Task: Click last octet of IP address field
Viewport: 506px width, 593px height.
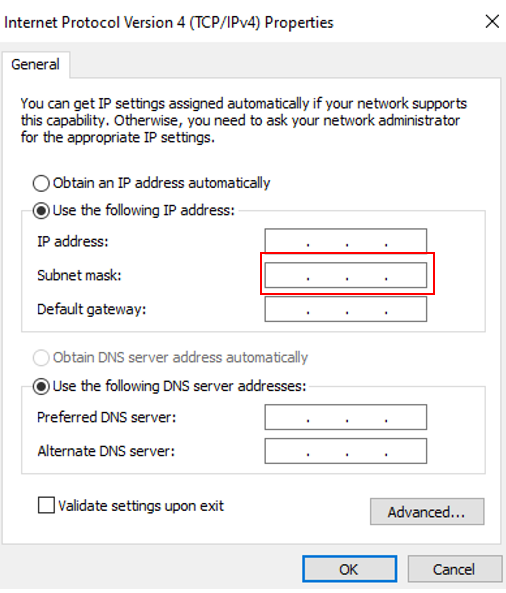Action: [x=406, y=241]
